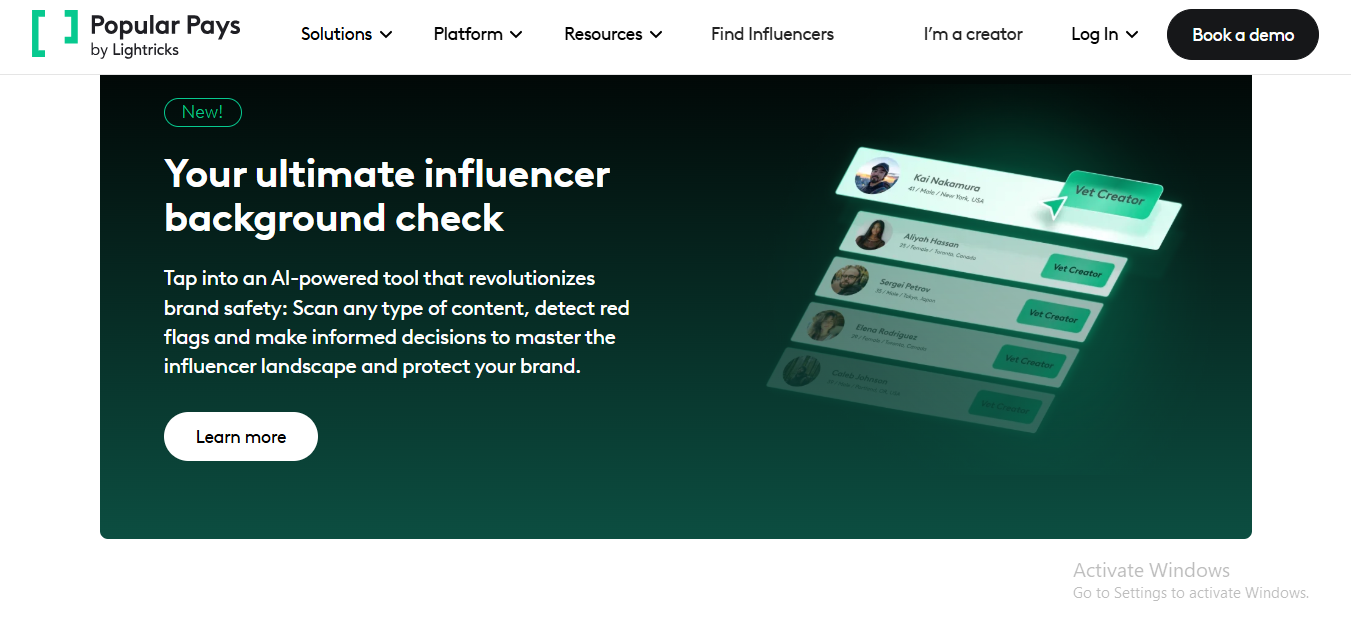The image size is (1351, 630).
Task: Click Vet Creator beside Aliyah Hassan
Action: (1077, 271)
